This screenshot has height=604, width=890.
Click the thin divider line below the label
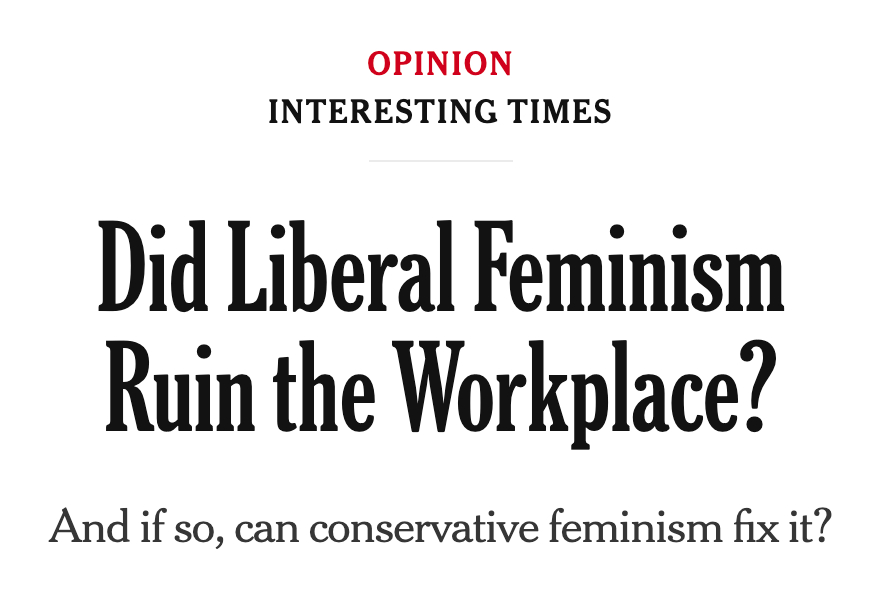(440, 160)
